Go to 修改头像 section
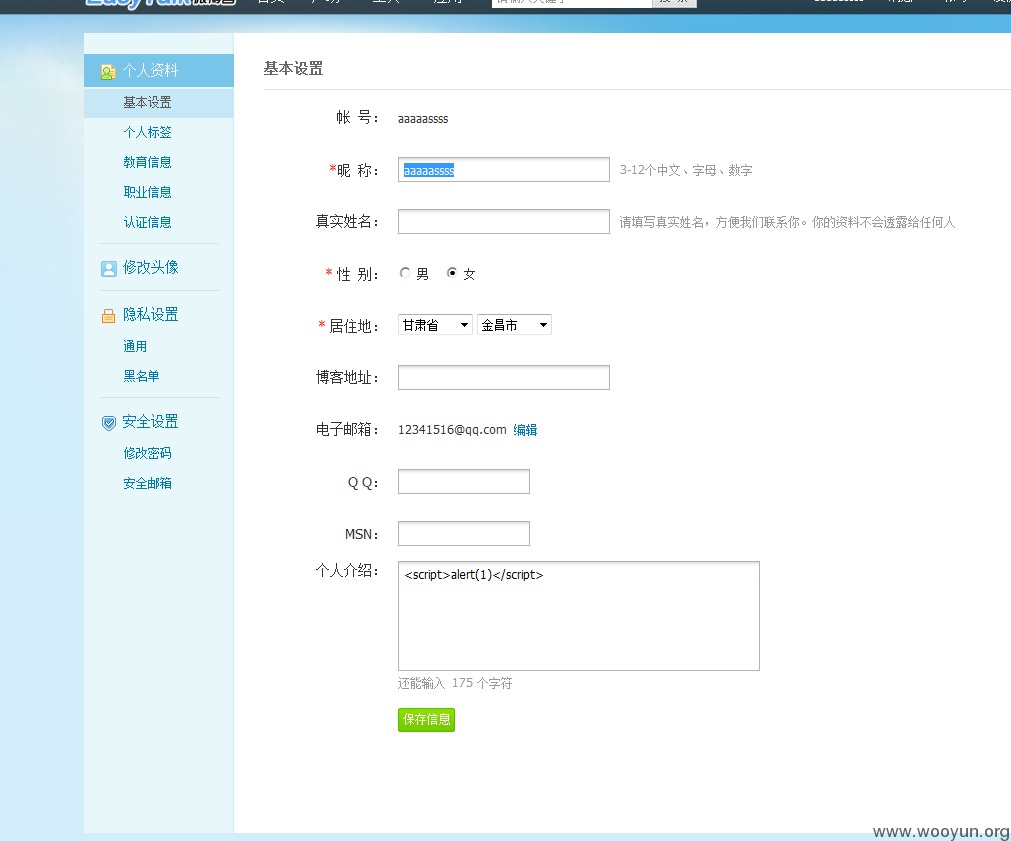 [x=150, y=267]
